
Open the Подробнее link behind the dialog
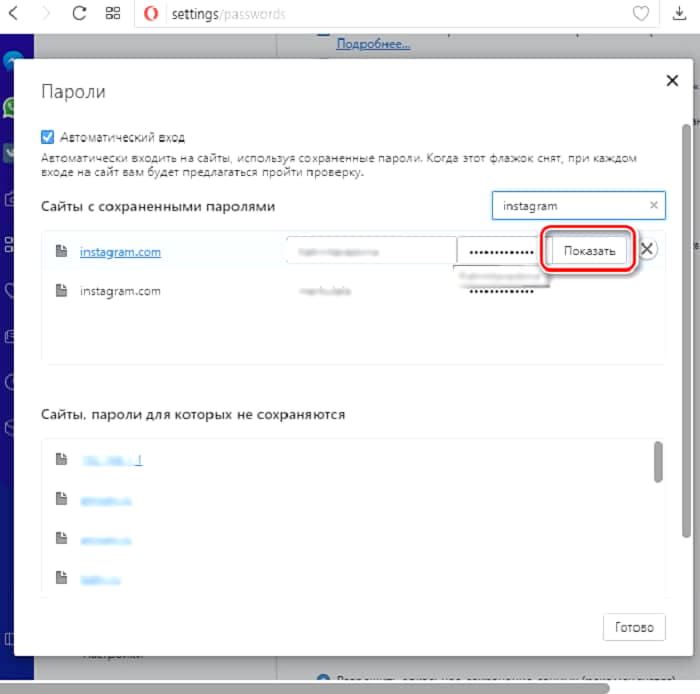pos(373,44)
